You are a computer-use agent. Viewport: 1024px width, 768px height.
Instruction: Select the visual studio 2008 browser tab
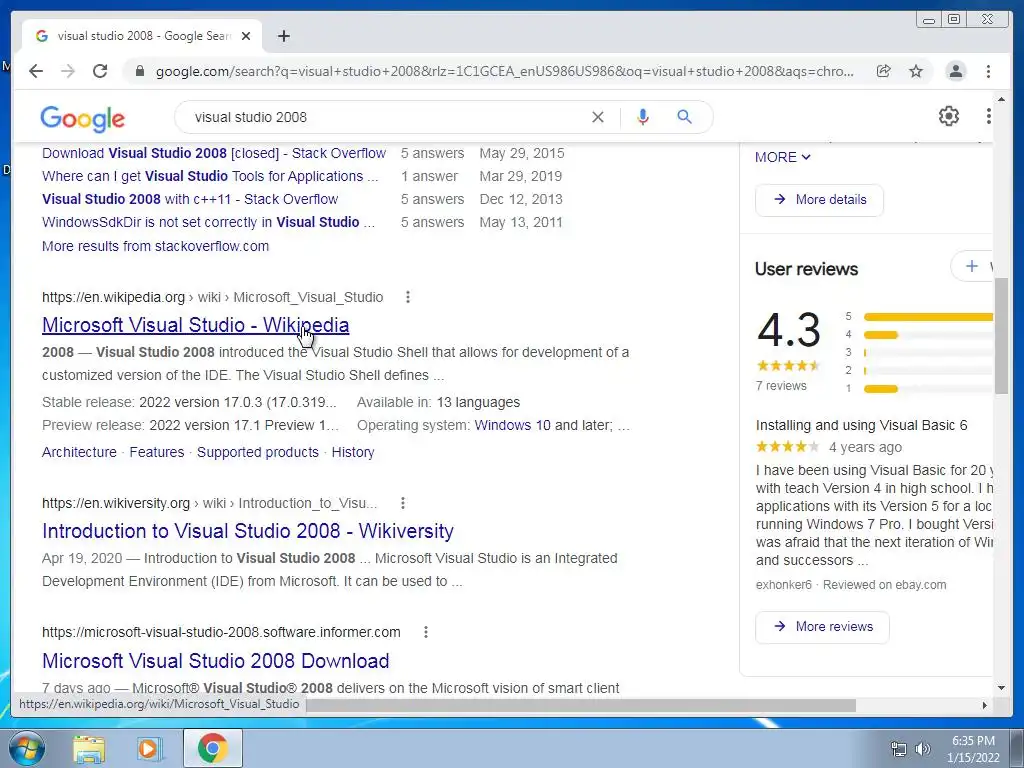[142, 36]
